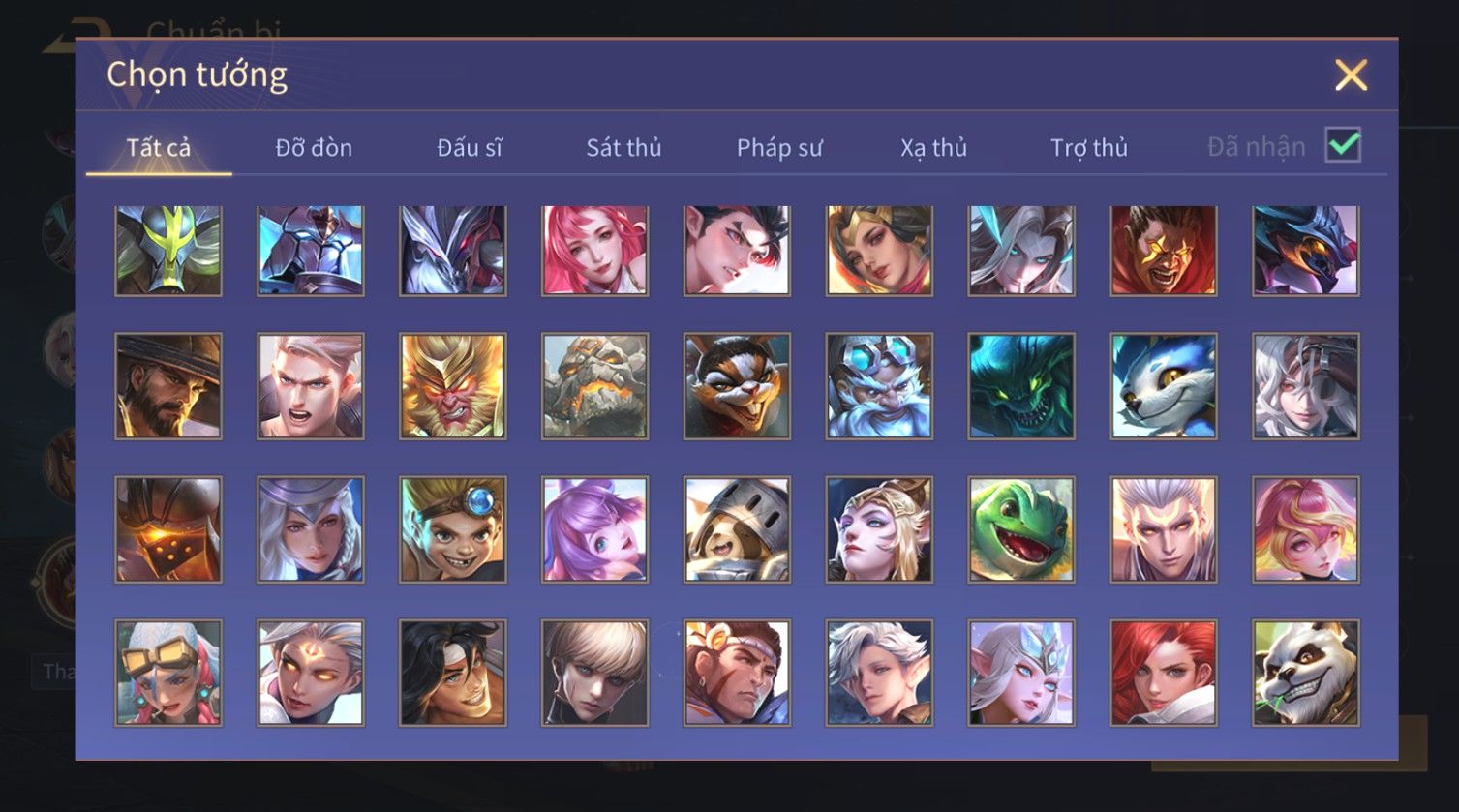
Task: Show the Xạ thủ hero category
Action: [x=934, y=147]
